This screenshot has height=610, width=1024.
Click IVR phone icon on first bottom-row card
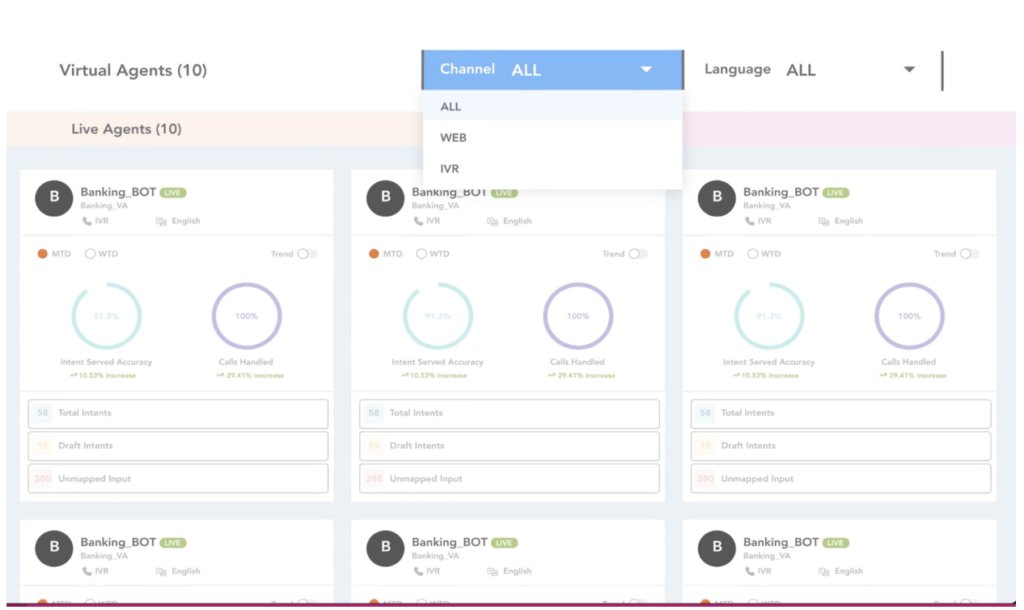[x=87, y=571]
